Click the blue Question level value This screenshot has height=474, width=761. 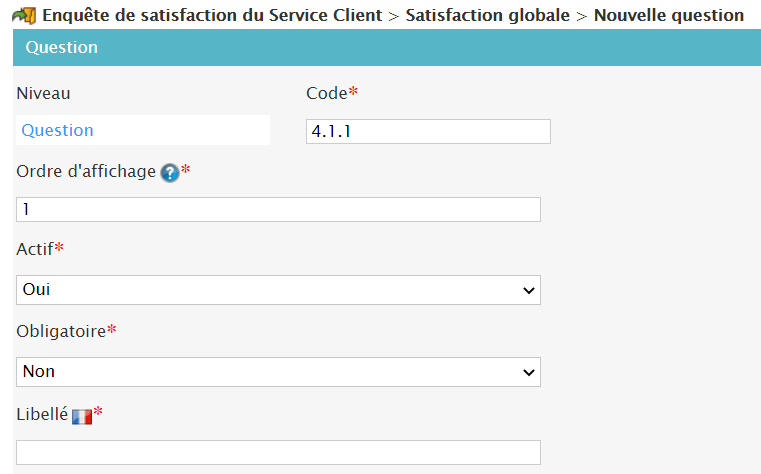(58, 130)
